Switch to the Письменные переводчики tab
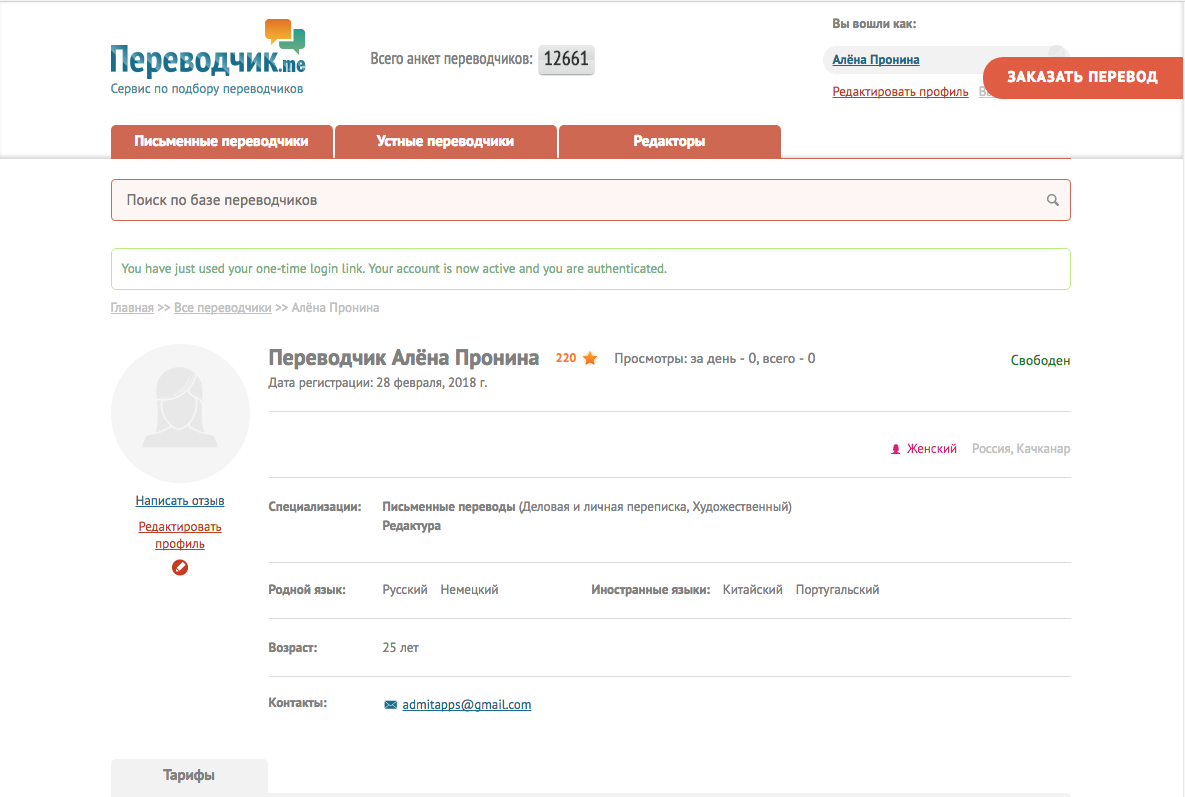1185x797 pixels. pyautogui.click(x=221, y=141)
